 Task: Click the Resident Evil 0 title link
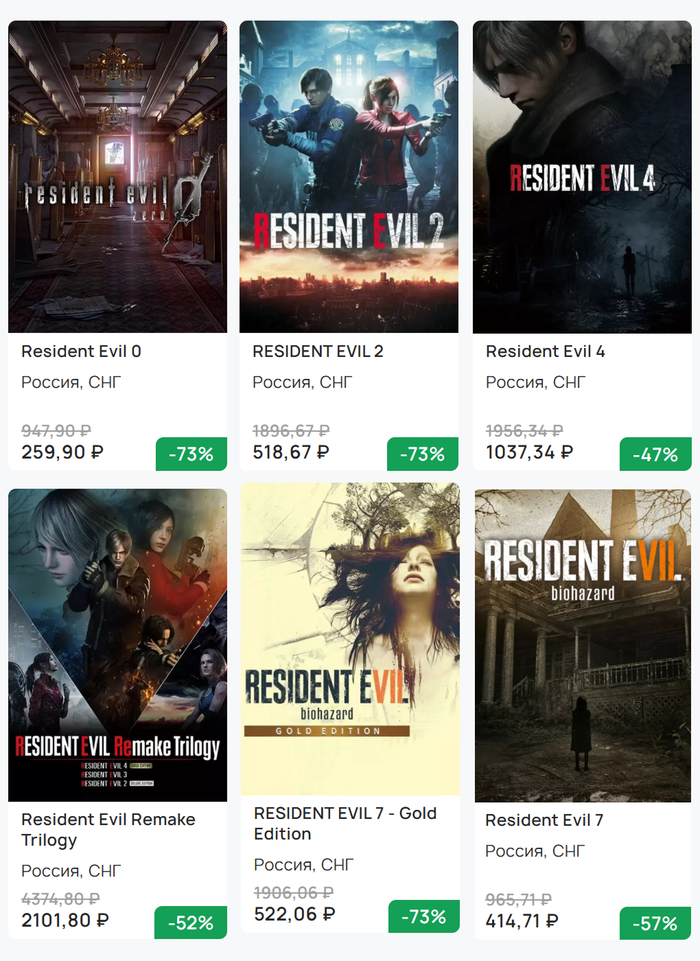click(81, 351)
